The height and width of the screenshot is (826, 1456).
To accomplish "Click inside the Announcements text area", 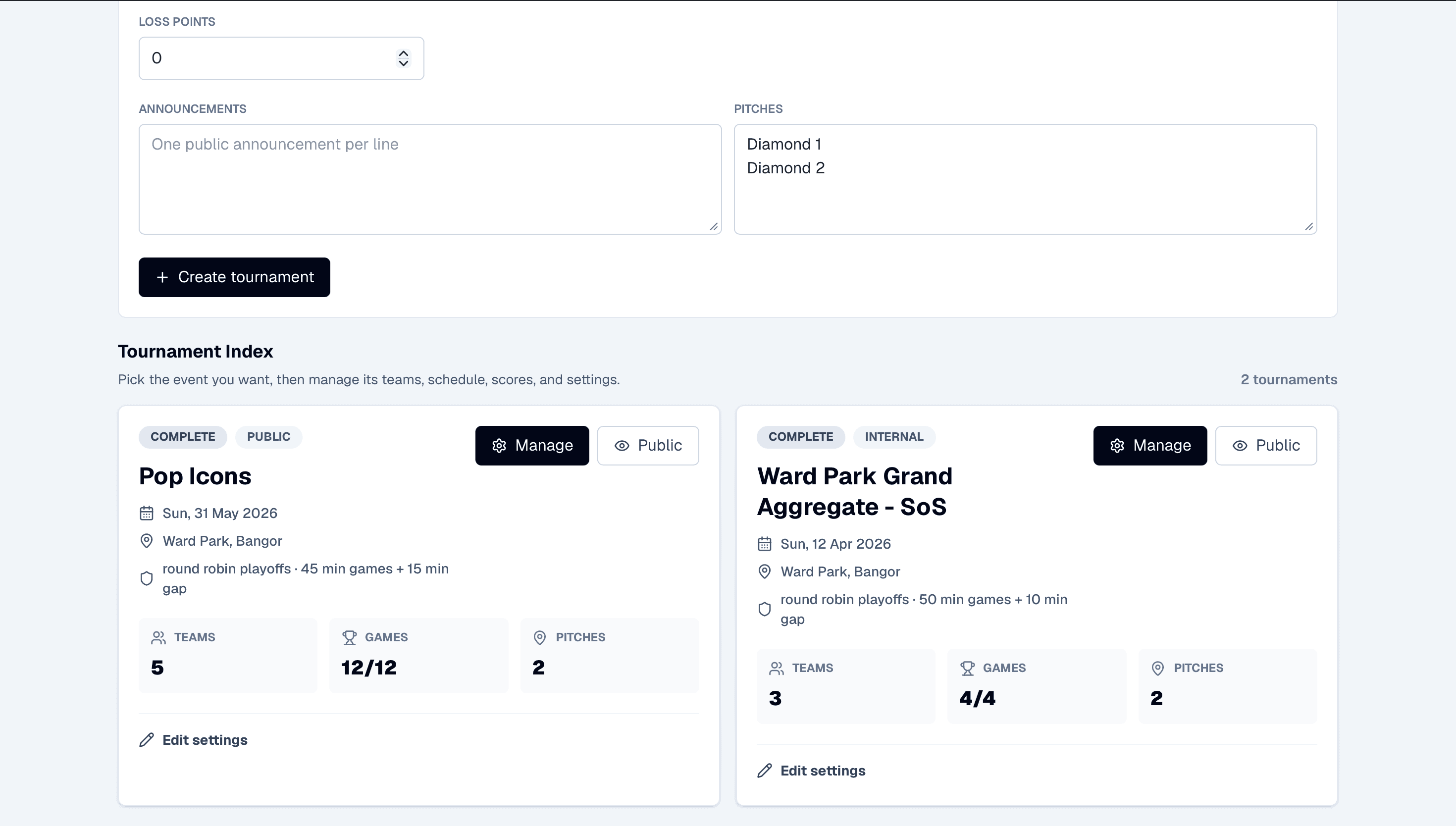I will click(430, 179).
